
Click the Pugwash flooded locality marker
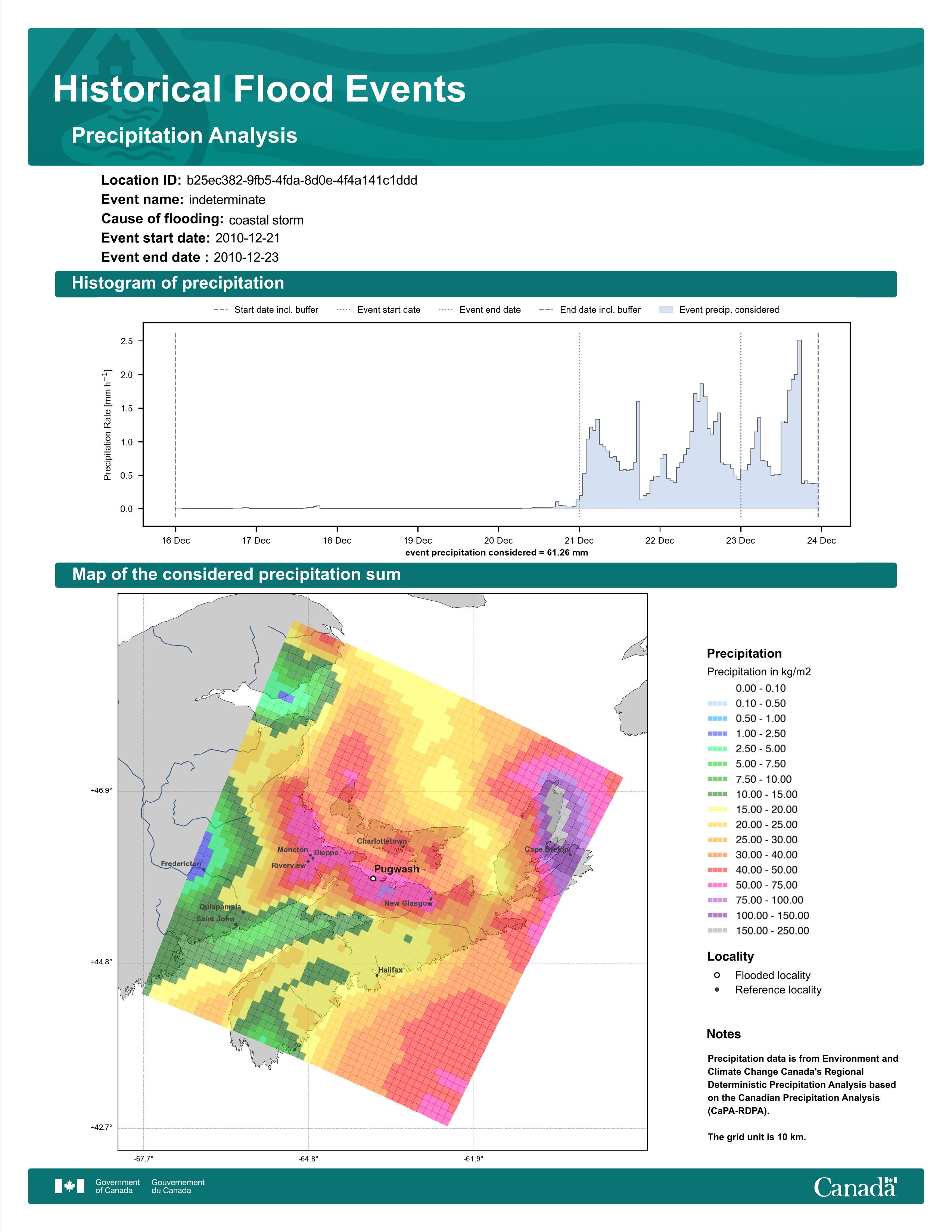pos(373,878)
